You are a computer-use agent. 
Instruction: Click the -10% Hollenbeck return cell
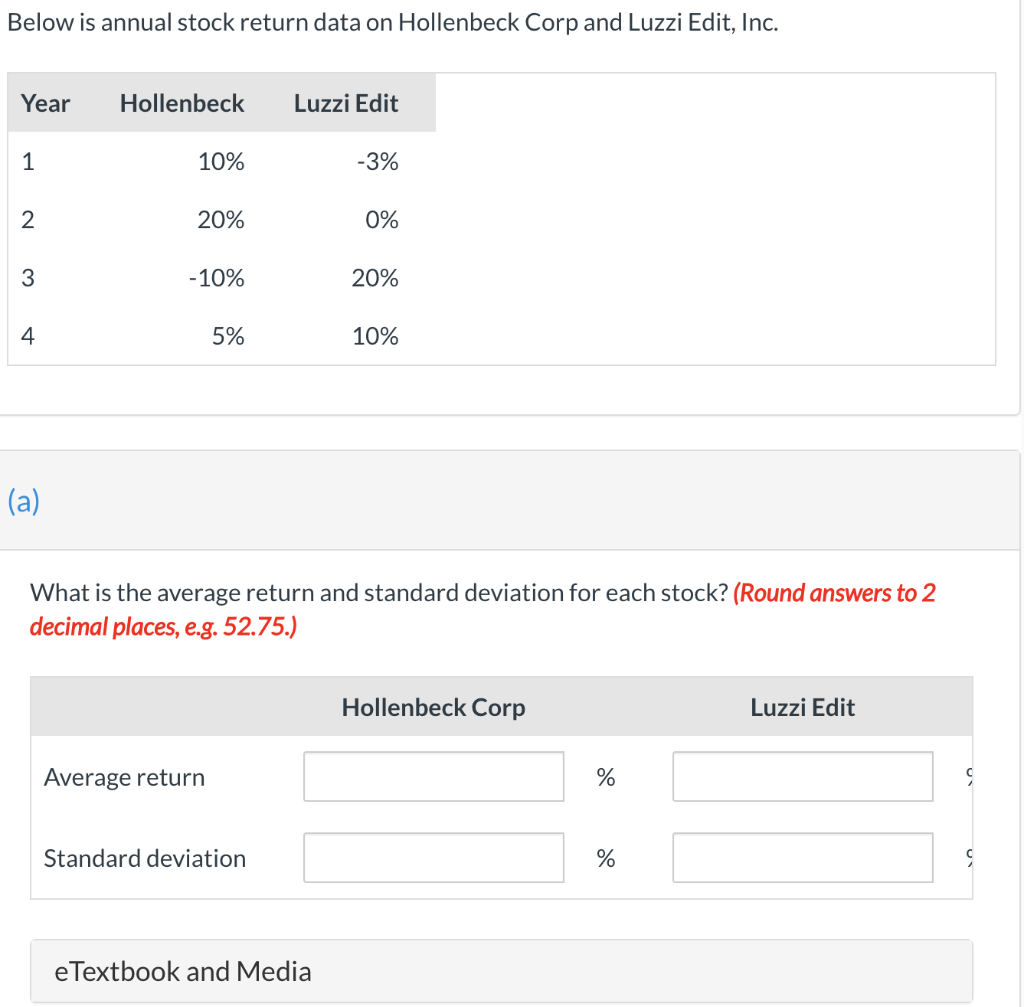tap(216, 278)
